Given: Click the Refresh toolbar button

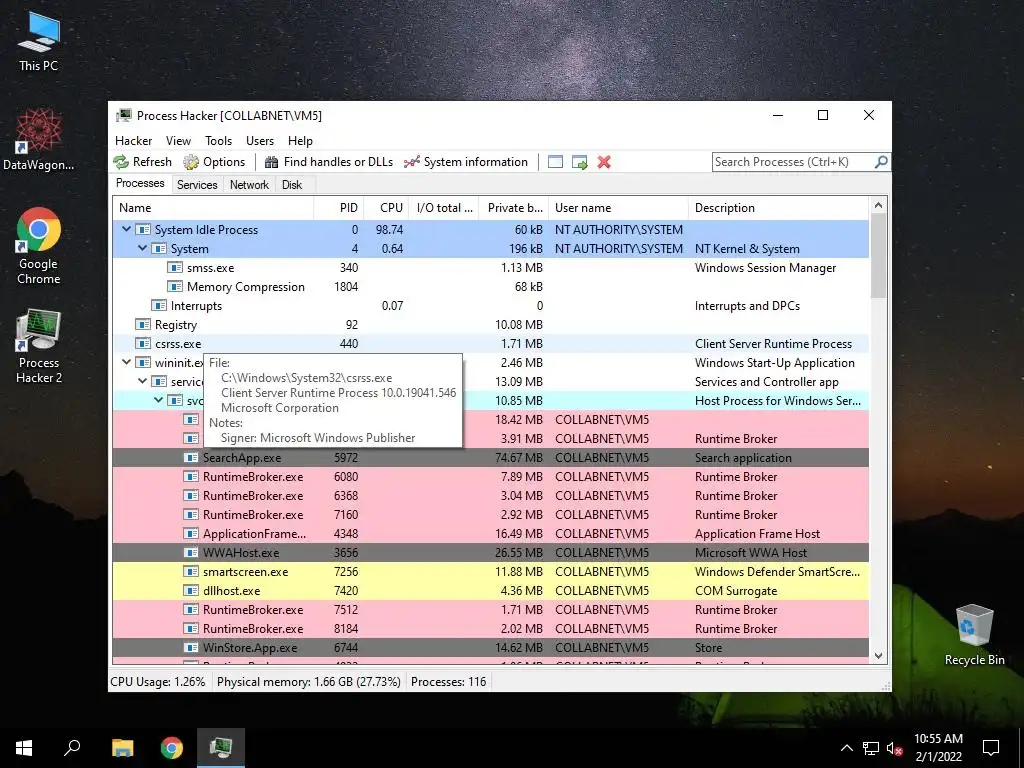Looking at the screenshot, I should (x=142, y=162).
